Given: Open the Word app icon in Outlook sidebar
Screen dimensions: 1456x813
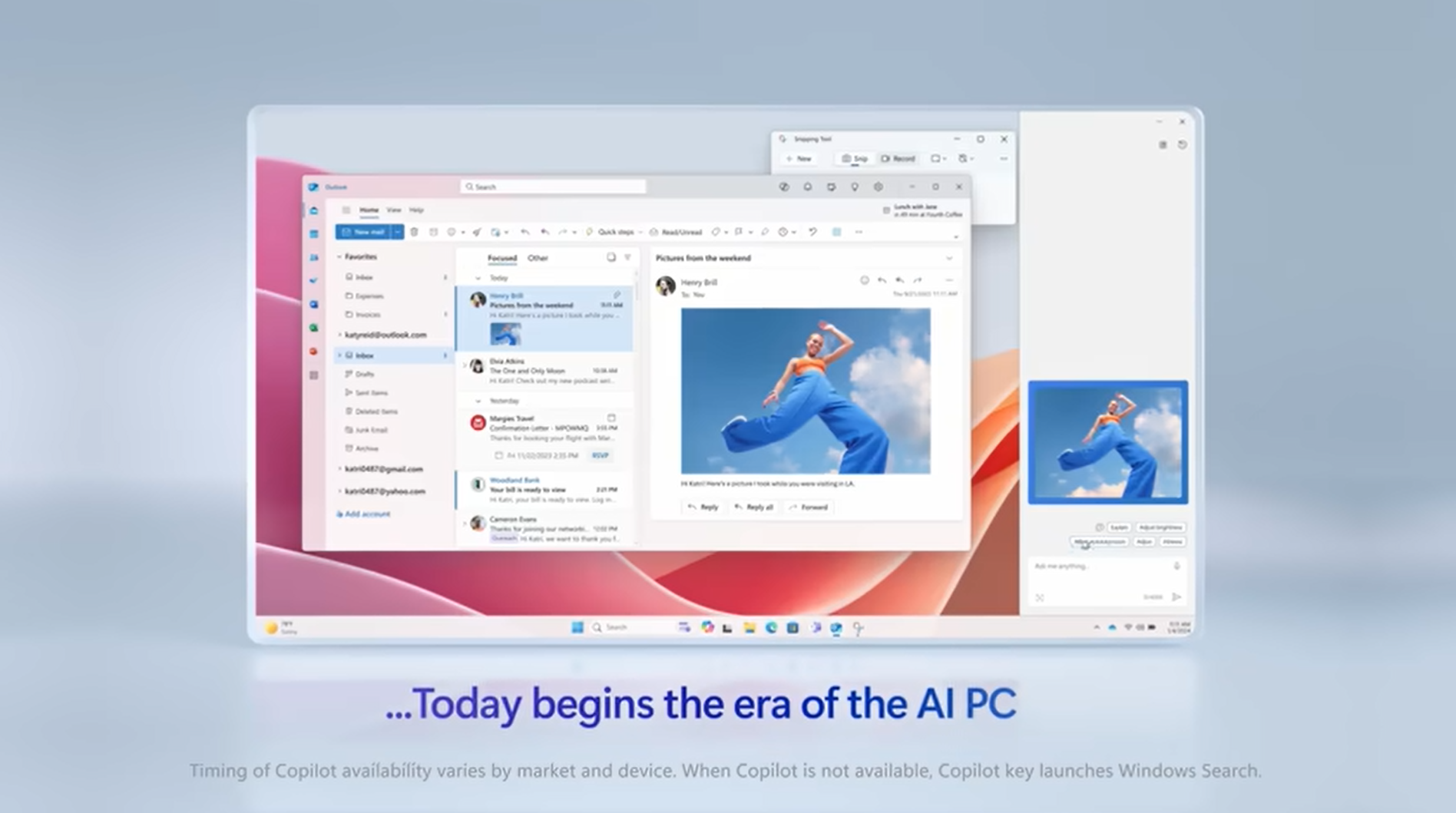Looking at the screenshot, I should click(314, 305).
